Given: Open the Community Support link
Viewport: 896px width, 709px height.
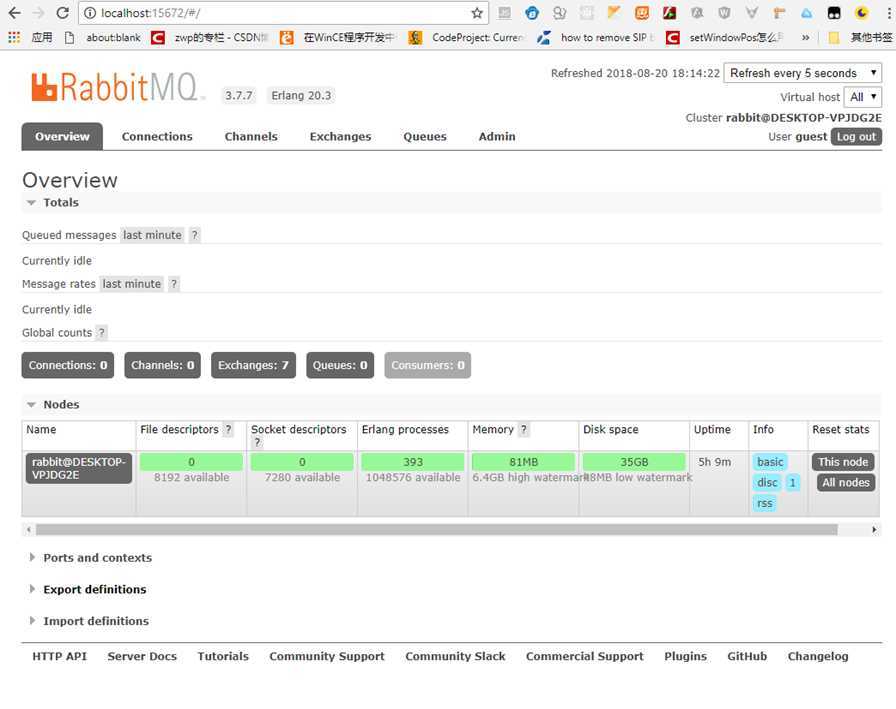Looking at the screenshot, I should [327, 656].
